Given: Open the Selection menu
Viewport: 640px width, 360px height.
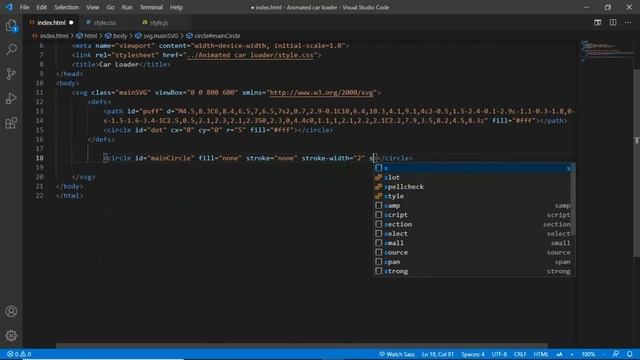Looking at the screenshot, I should click(x=67, y=7).
